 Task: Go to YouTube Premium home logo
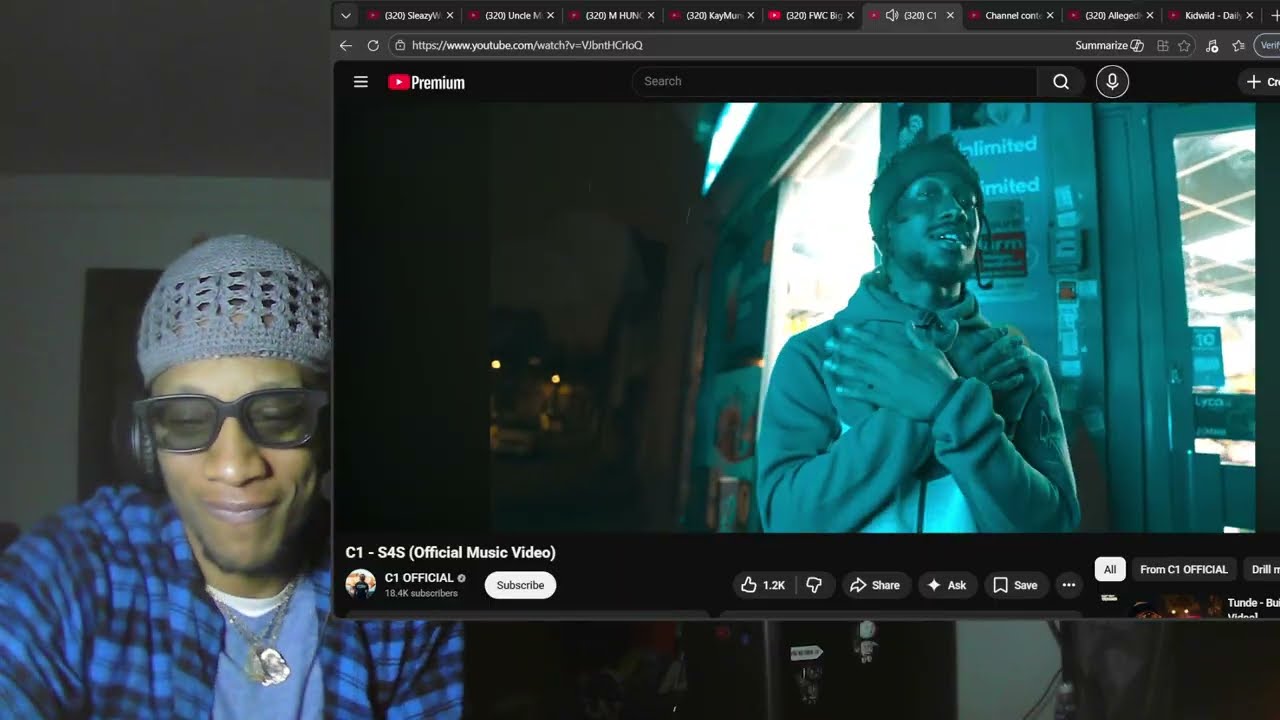[427, 82]
